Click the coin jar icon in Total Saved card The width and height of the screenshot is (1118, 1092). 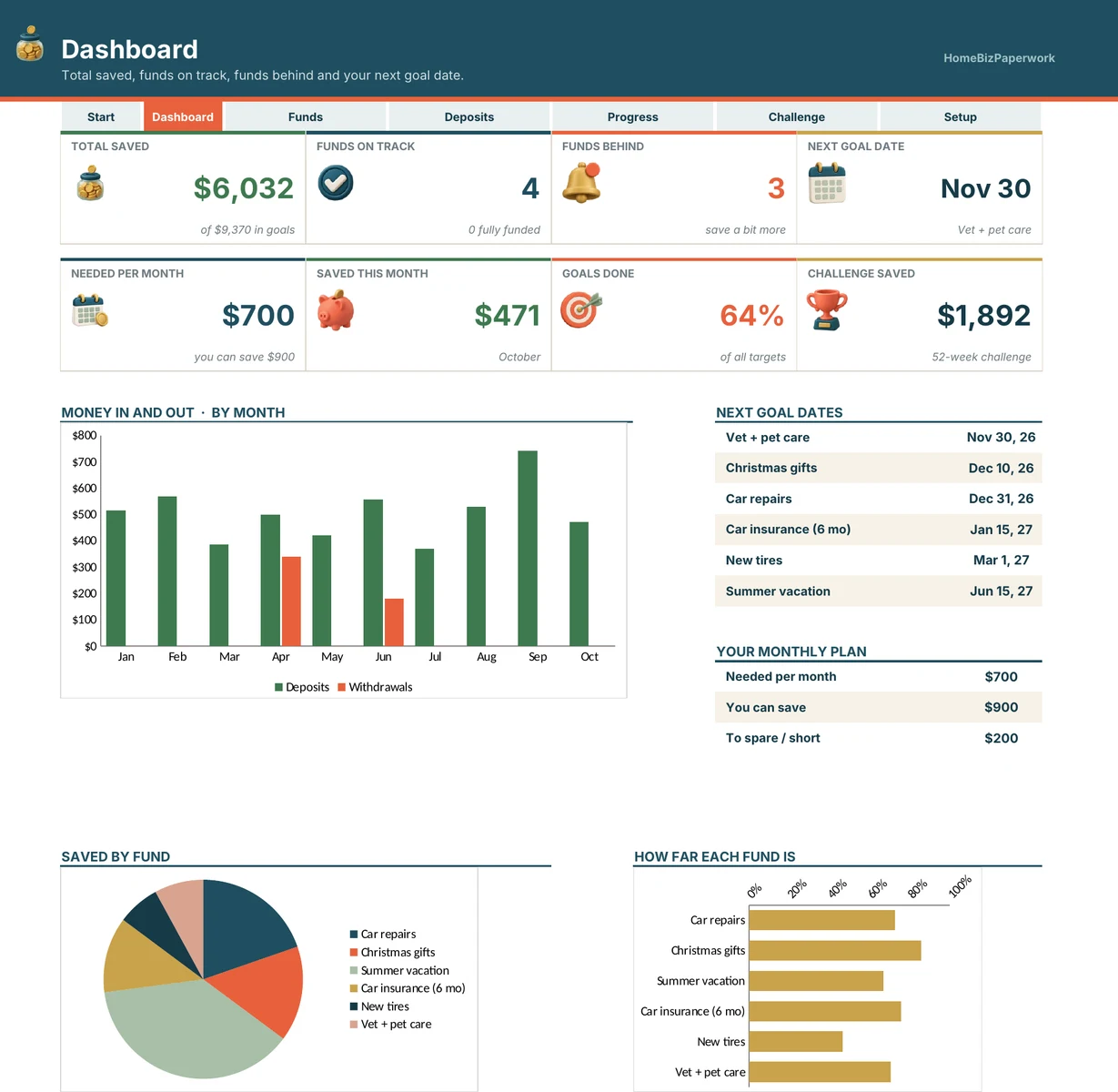90,184
